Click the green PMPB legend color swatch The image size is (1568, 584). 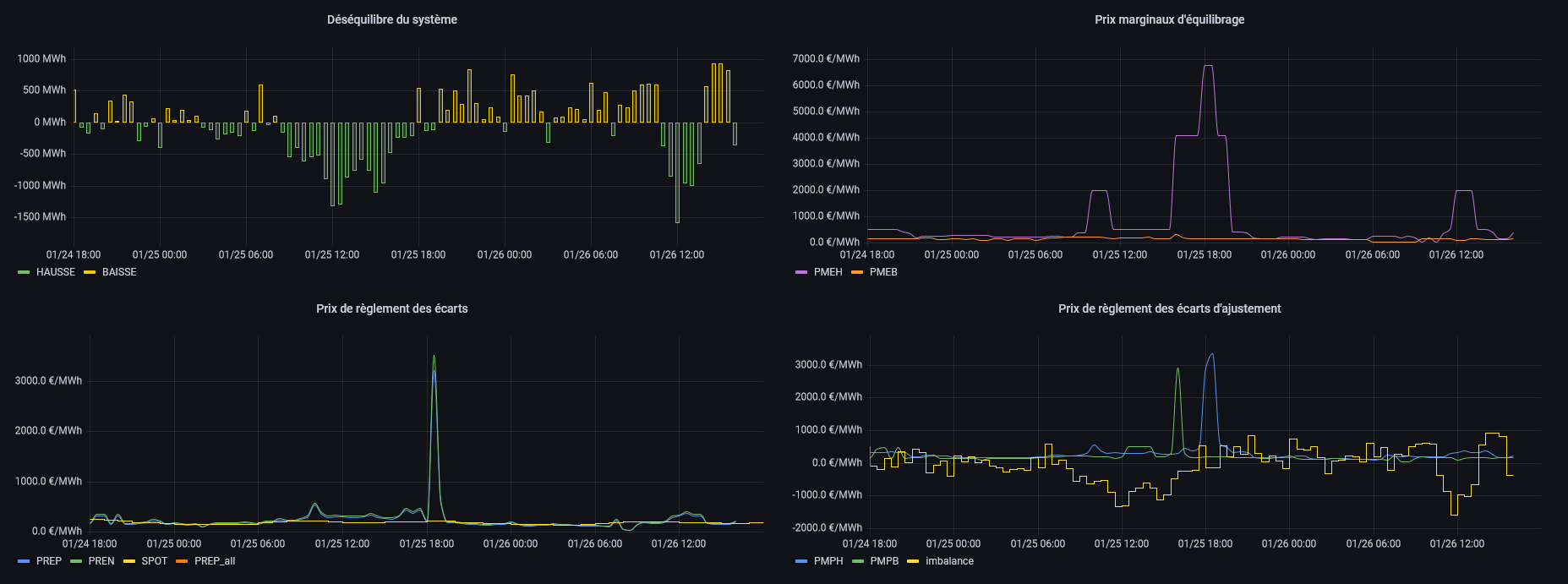(858, 561)
